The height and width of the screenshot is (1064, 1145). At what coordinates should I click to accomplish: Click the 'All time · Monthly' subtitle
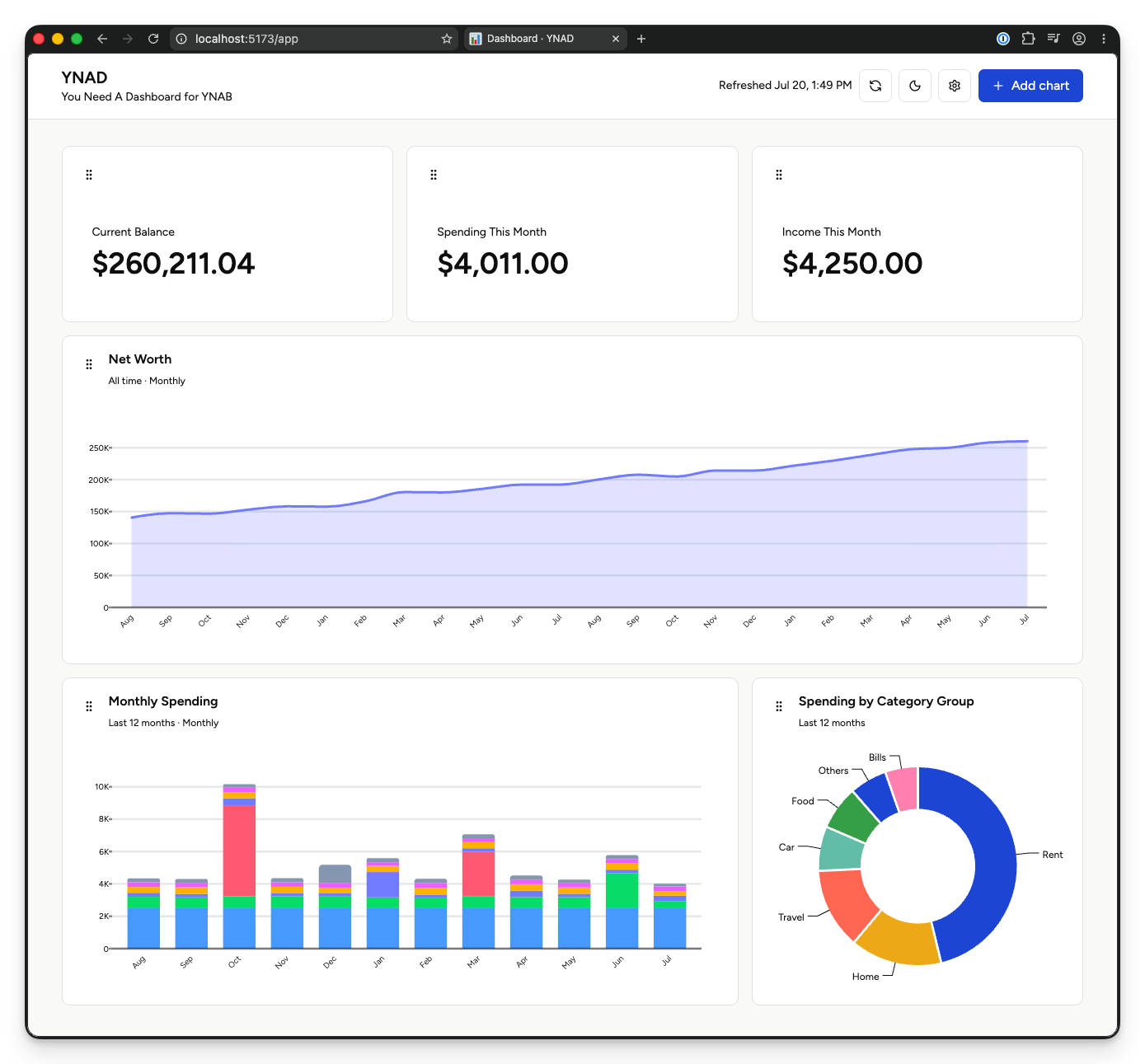coord(147,381)
